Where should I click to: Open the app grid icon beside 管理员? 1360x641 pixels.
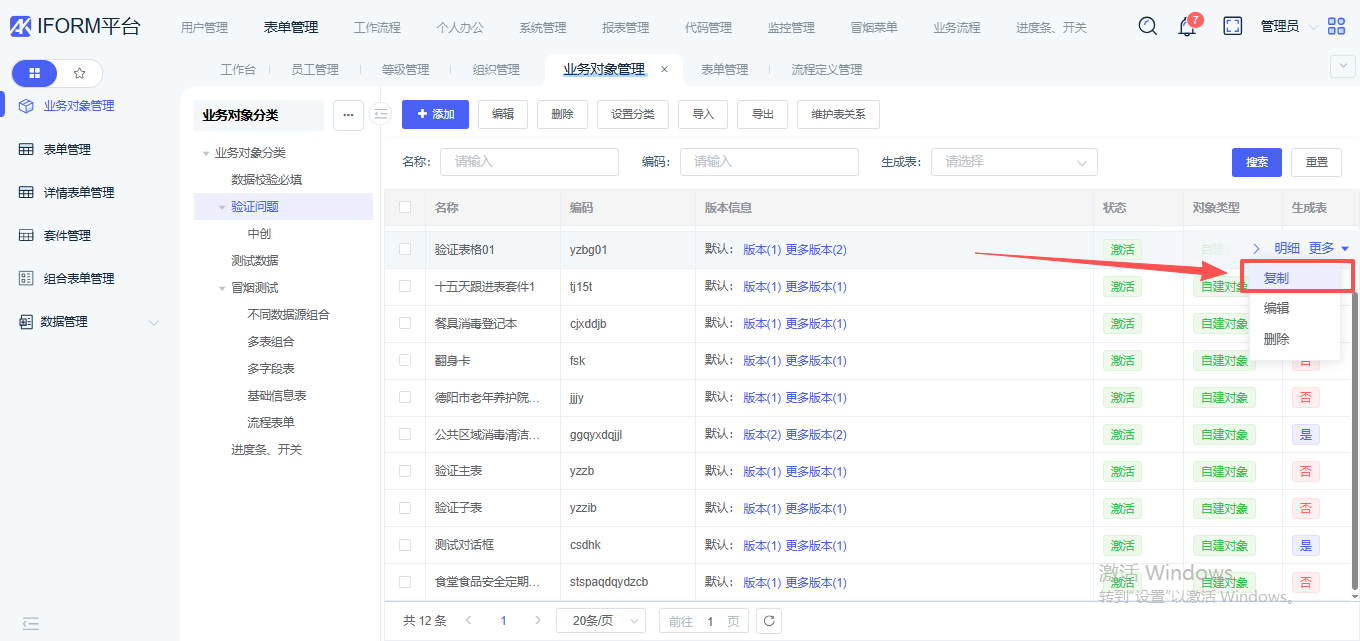click(x=1336, y=27)
